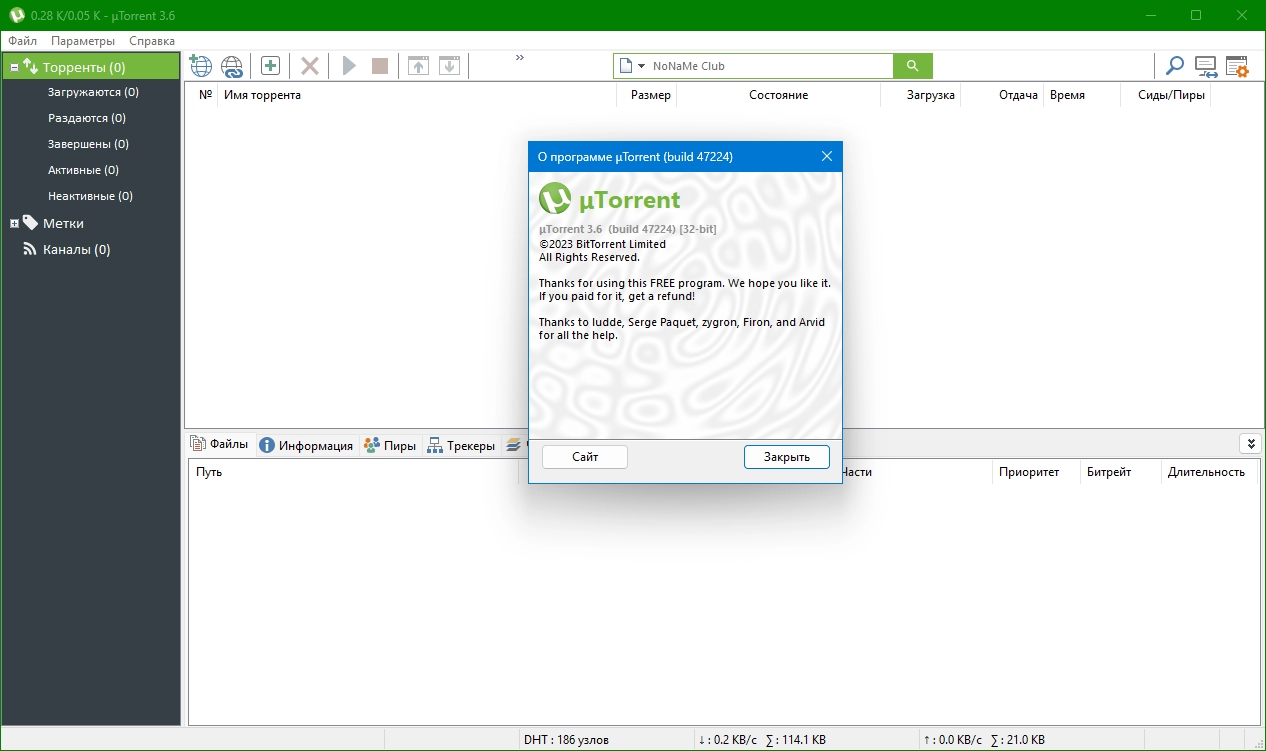
Task: Click µTorrent app icon in title bar
Action: (17, 15)
